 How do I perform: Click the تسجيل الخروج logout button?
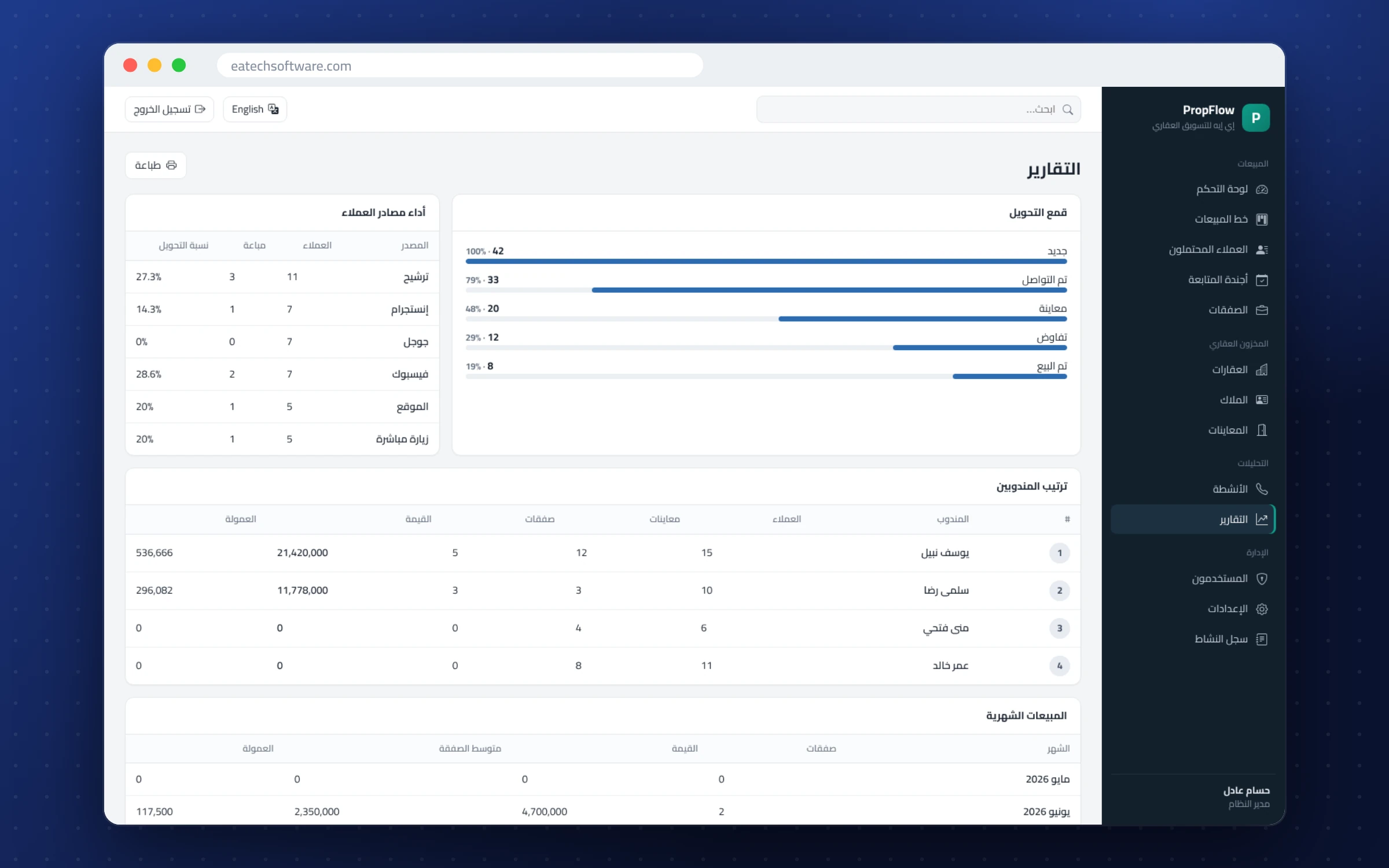pos(170,109)
